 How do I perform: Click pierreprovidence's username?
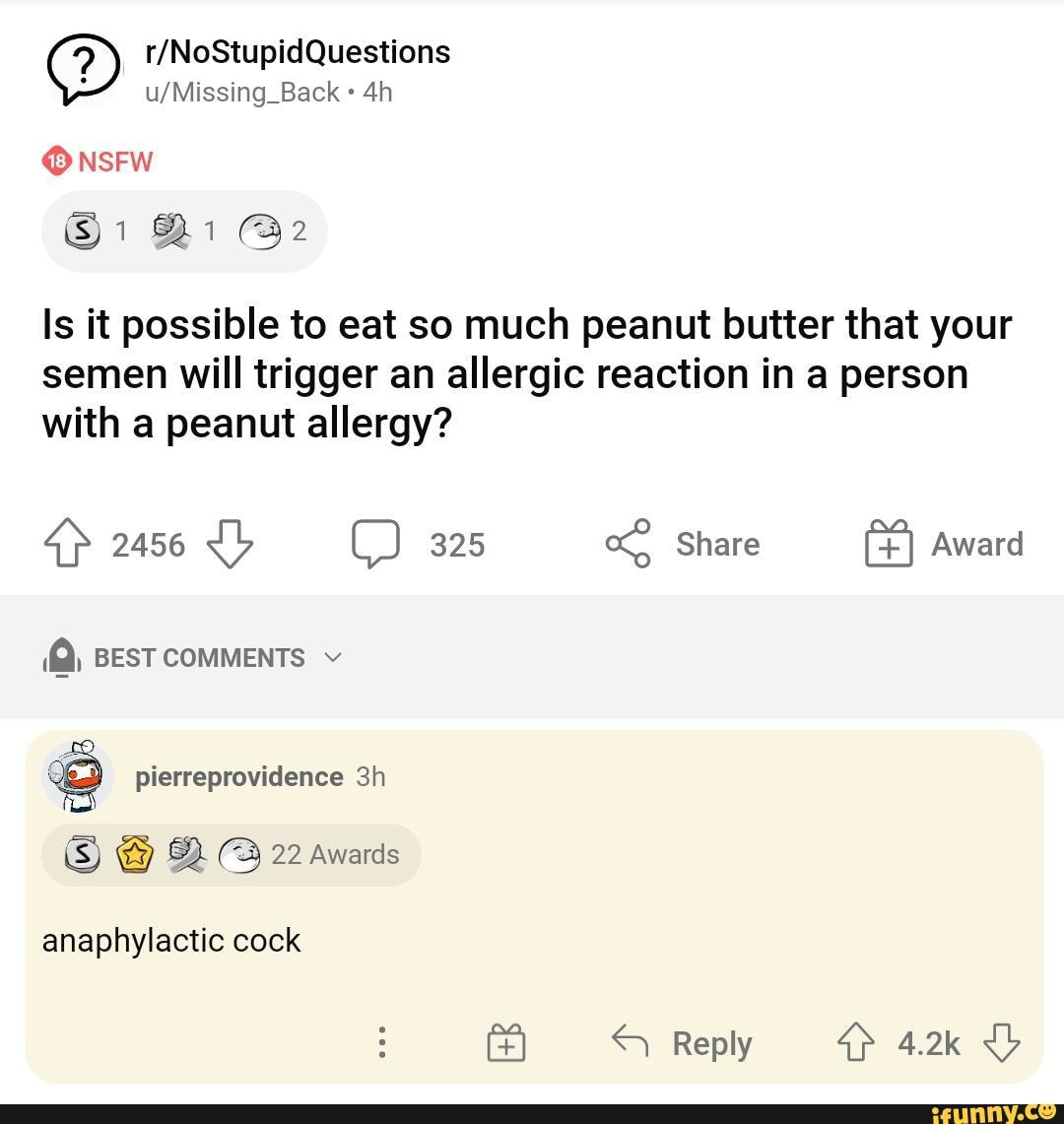[x=237, y=776]
